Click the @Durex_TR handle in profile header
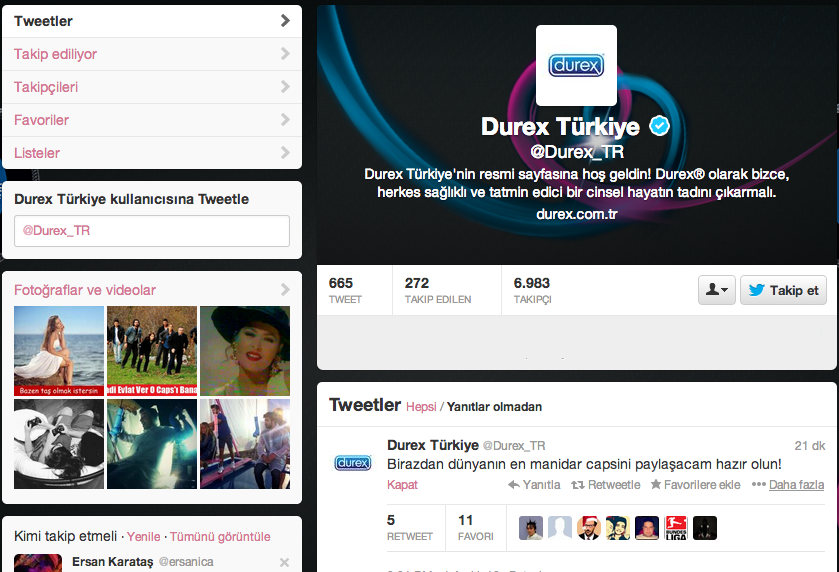 (x=577, y=152)
